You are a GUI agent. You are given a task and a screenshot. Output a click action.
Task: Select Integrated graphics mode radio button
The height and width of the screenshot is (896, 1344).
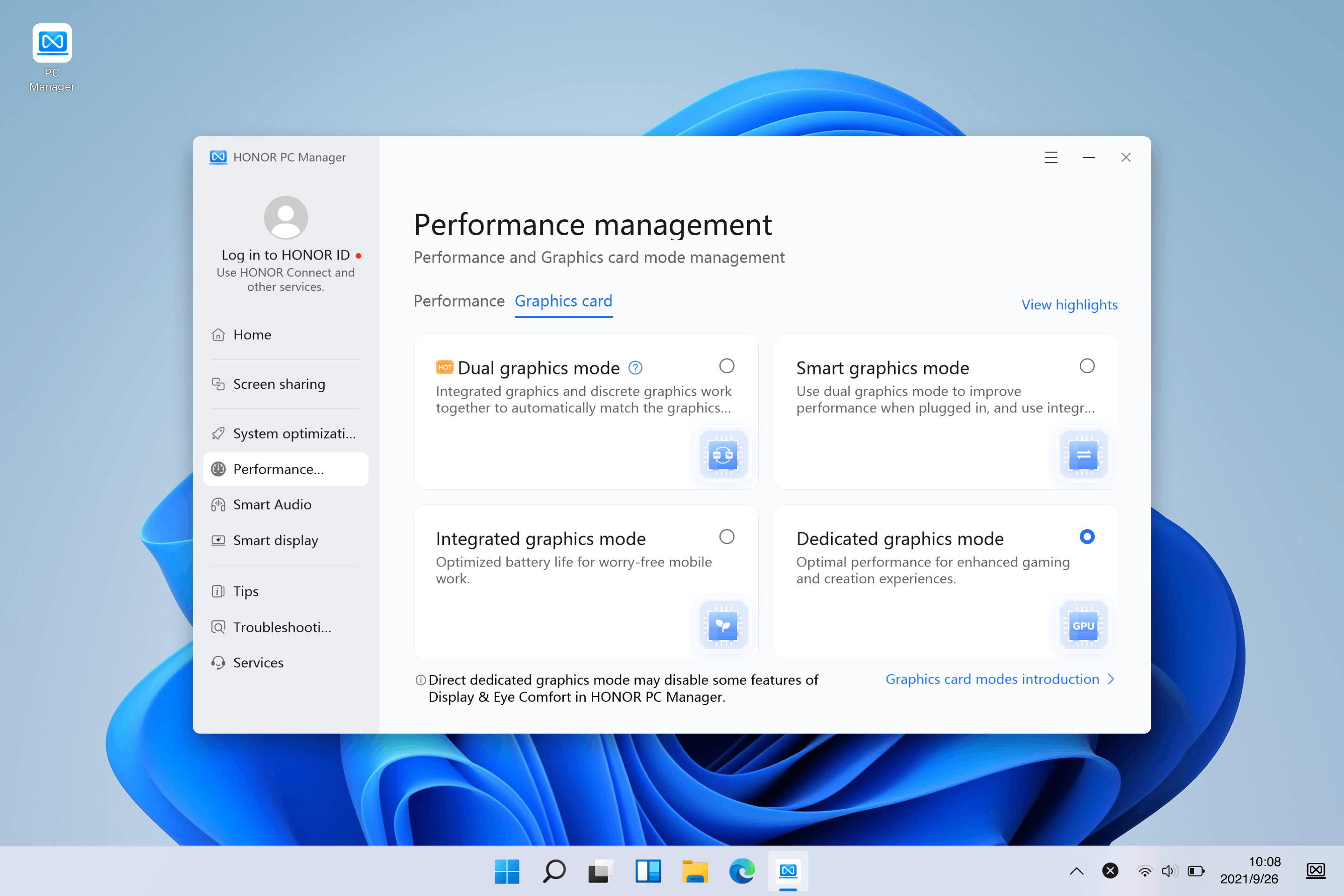click(727, 537)
